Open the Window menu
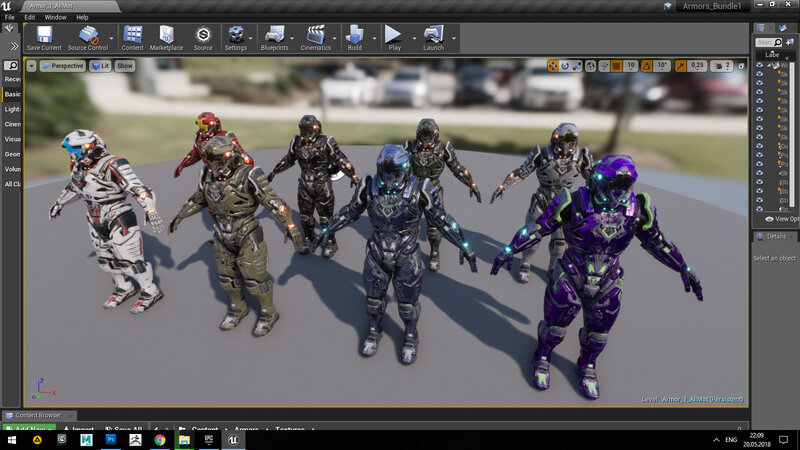 [x=56, y=17]
